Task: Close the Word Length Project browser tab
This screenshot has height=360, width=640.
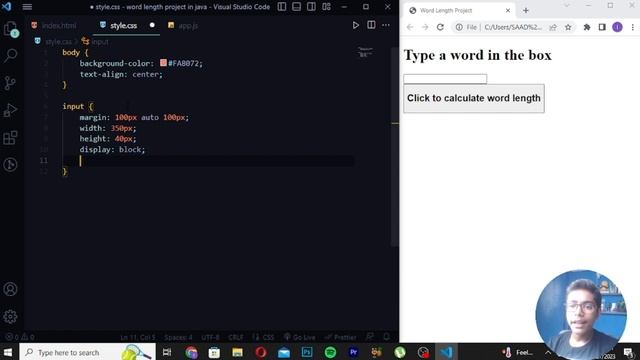Action: tap(508, 11)
